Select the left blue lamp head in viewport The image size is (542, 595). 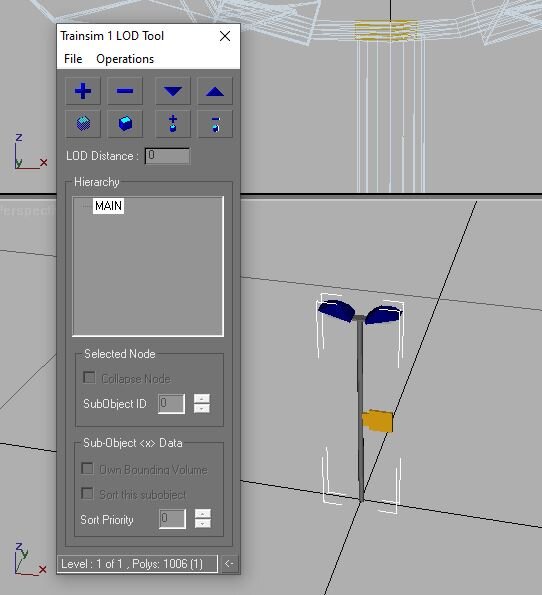point(337,310)
